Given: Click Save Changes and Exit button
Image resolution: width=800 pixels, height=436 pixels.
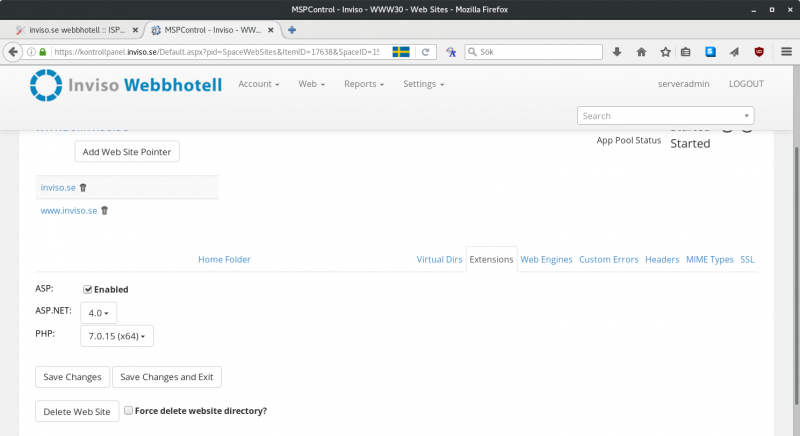Looking at the screenshot, I should (167, 377).
